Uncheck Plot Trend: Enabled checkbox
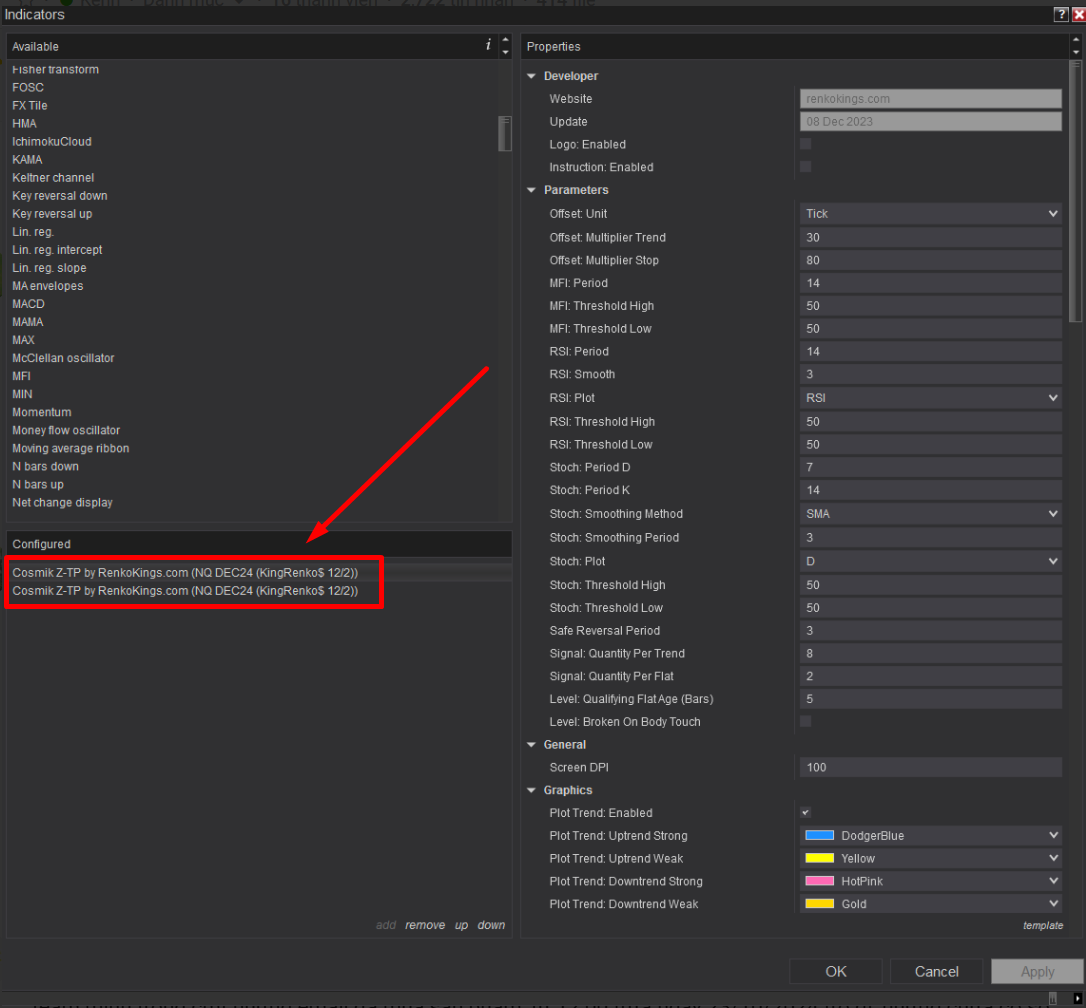1086x1008 pixels. pyautogui.click(x=805, y=813)
